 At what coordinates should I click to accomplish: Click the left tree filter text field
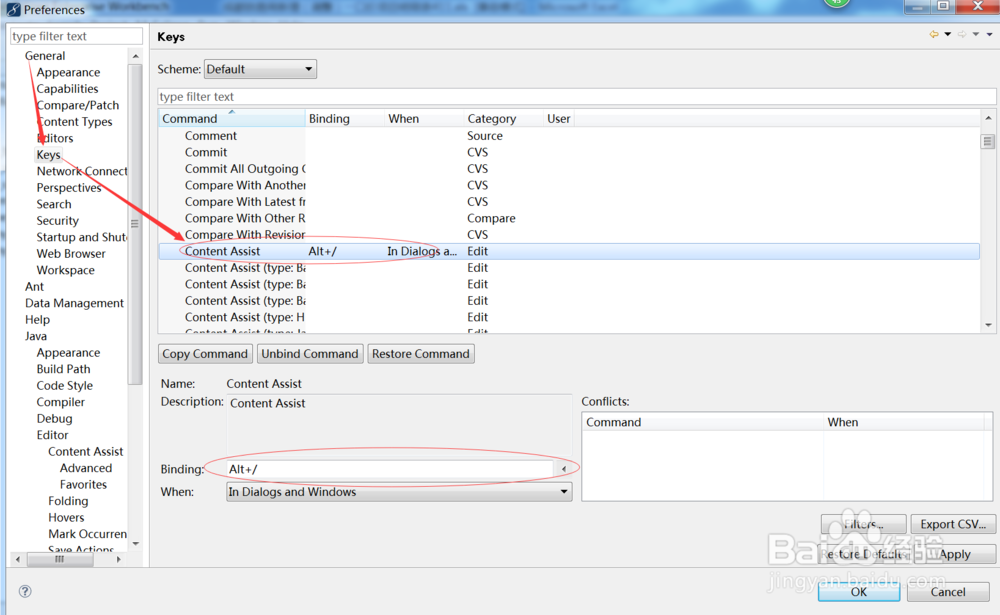coord(76,36)
